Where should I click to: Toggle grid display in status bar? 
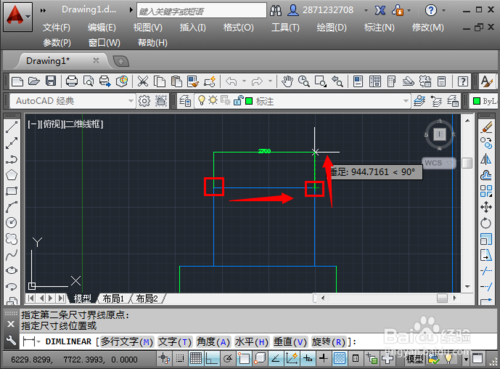196,358
